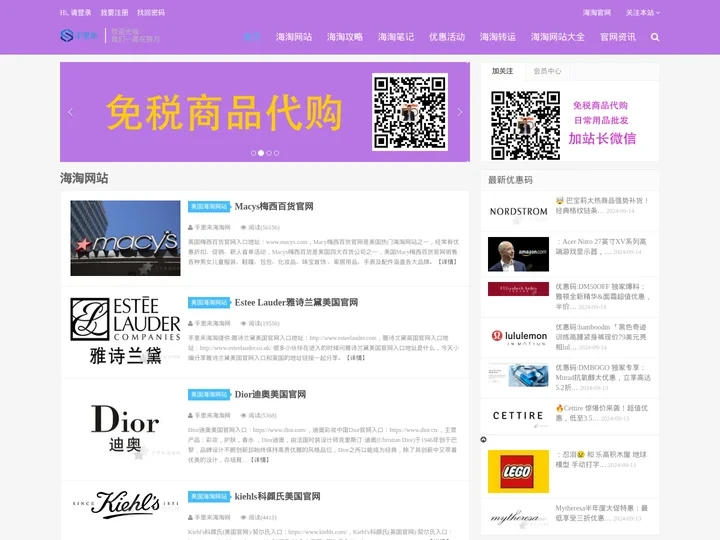Open the Cettire 惊爆价来袭 coupon text
The width and height of the screenshot is (720, 540).
(x=602, y=413)
